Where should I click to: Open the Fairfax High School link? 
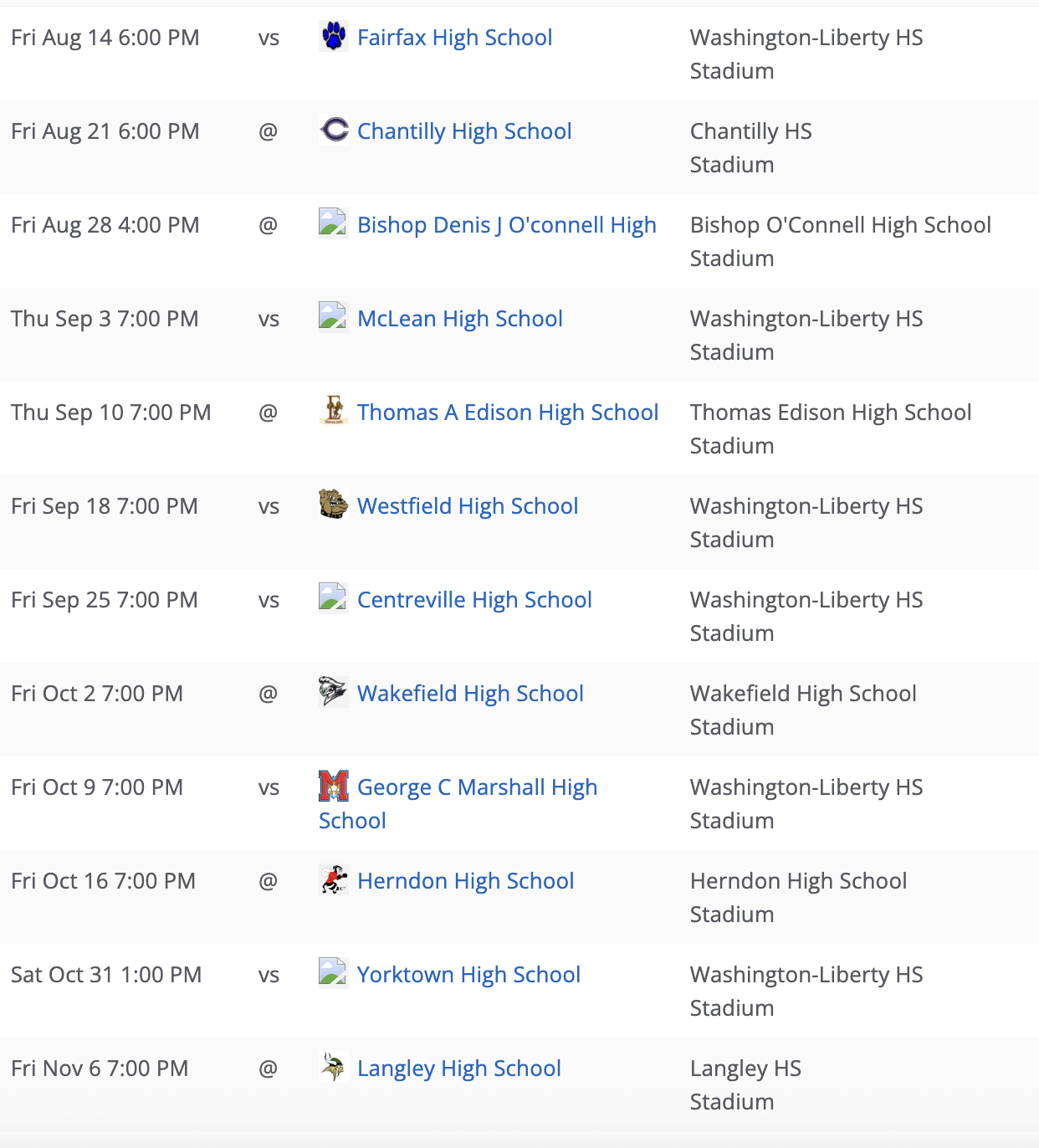[x=454, y=38]
